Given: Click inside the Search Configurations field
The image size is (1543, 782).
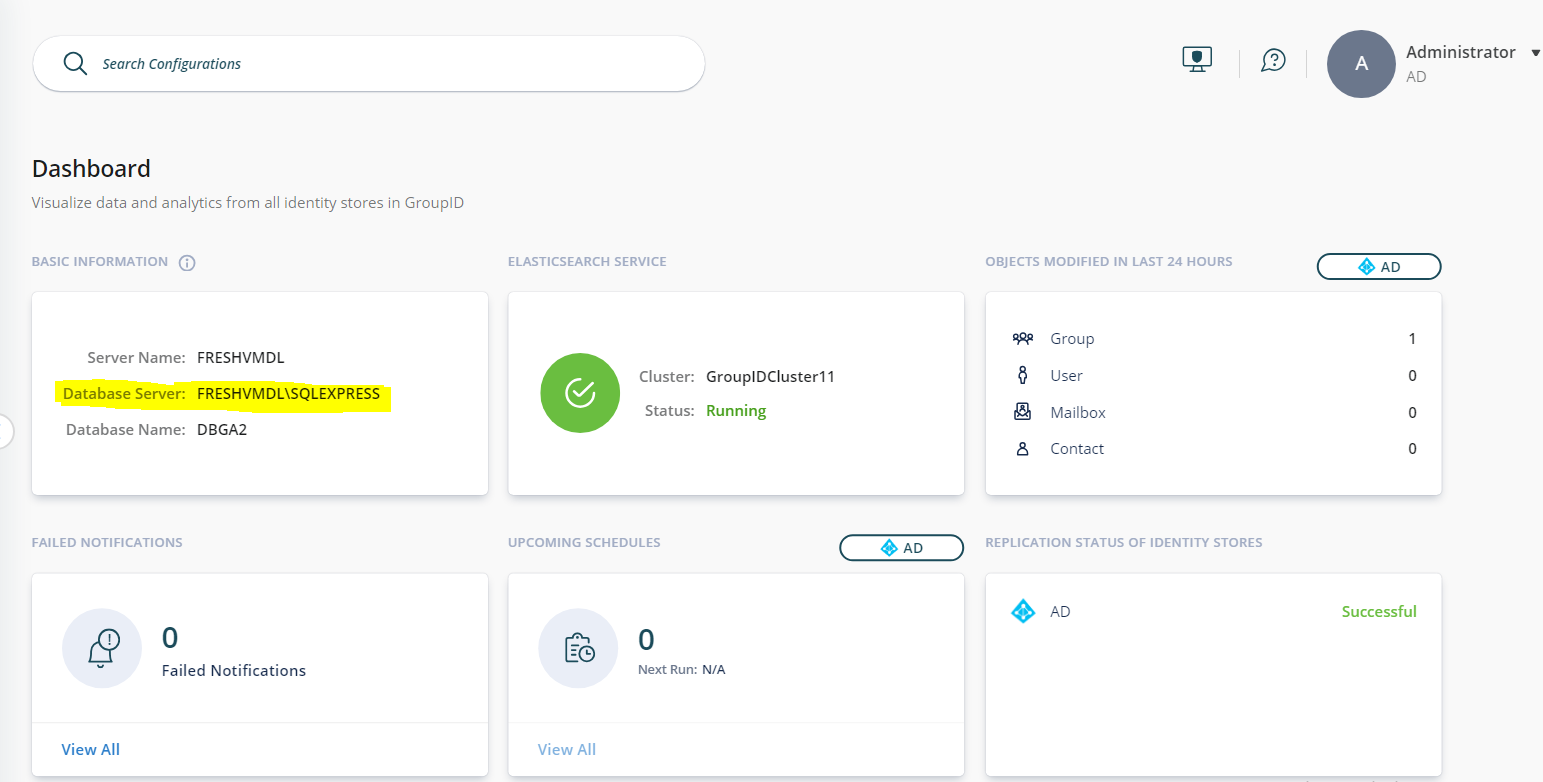Looking at the screenshot, I should pos(400,64).
